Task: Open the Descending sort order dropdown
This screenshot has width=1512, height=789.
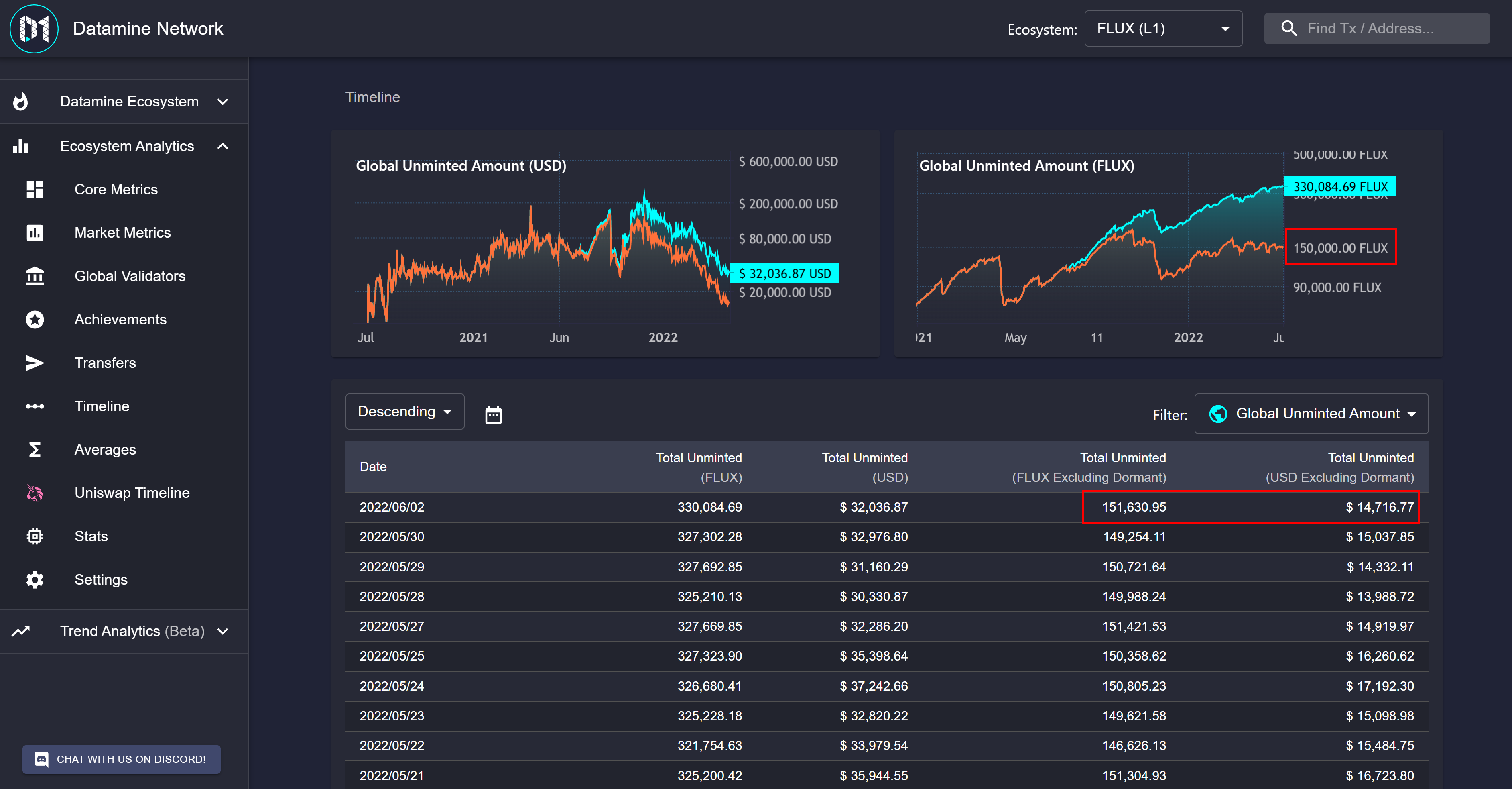Action: tap(405, 411)
